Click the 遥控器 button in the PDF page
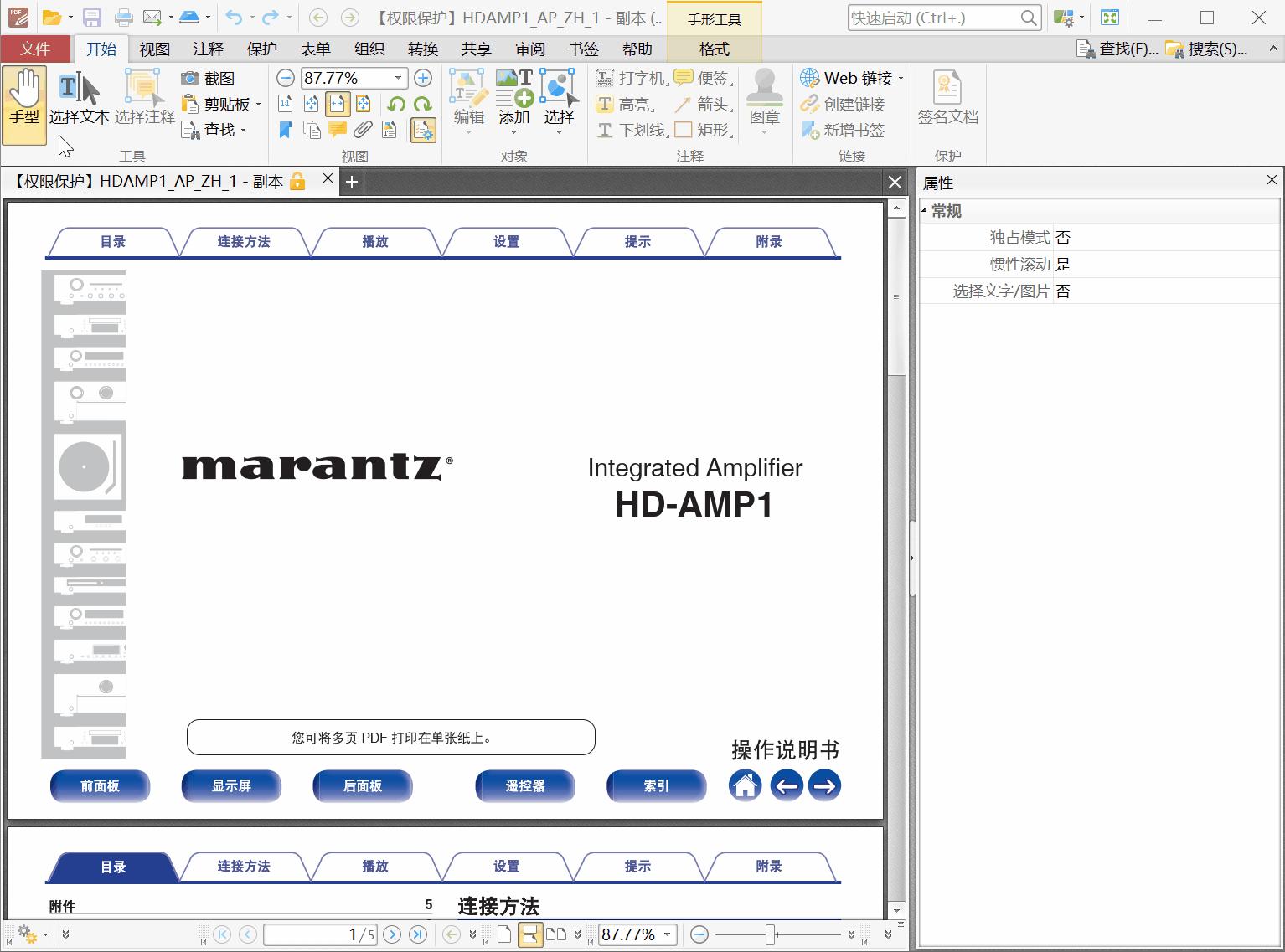The width and height of the screenshot is (1285, 952). 525,785
